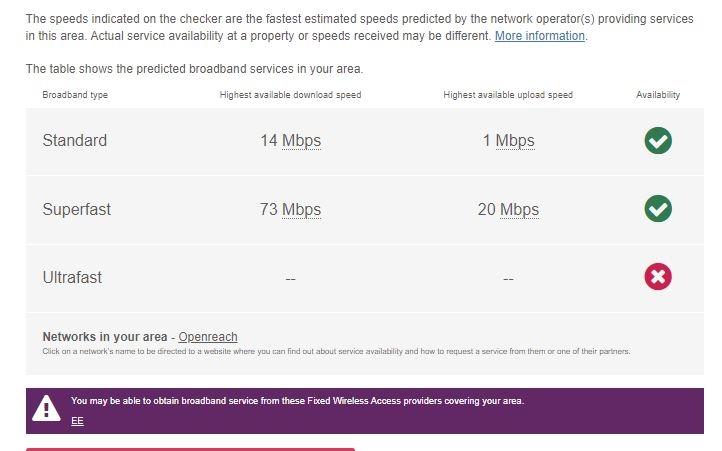Follow the EE provider link
The image size is (722, 451).
point(77,421)
